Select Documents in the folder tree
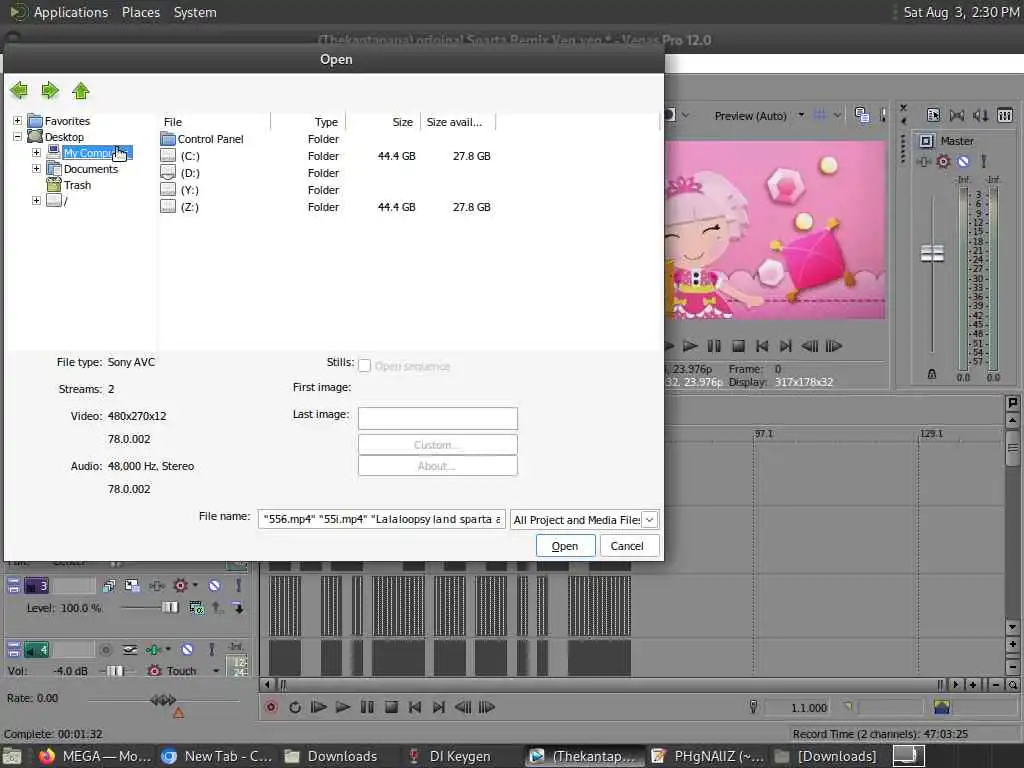The width and height of the screenshot is (1024, 768). point(91,169)
